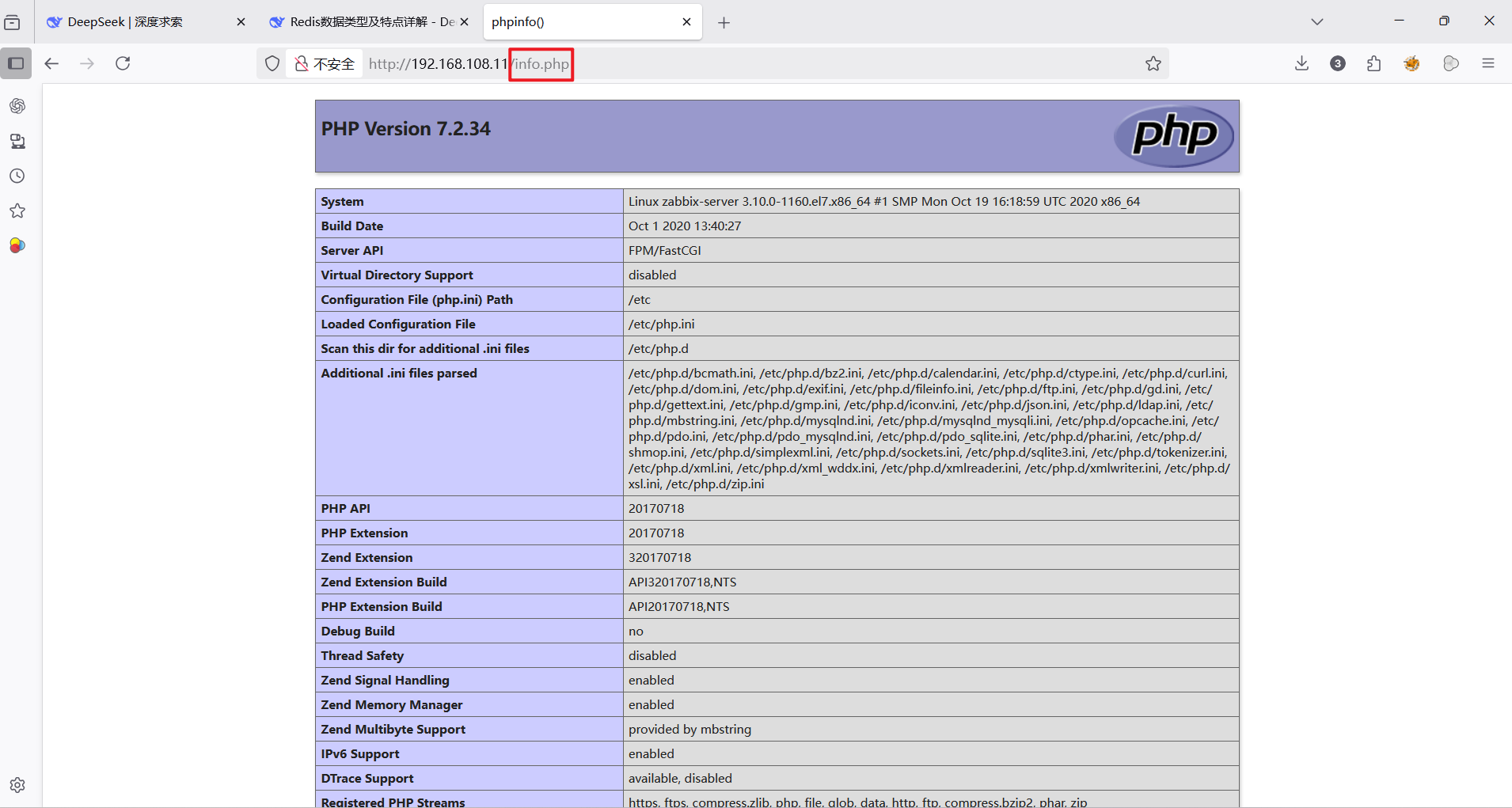Click the FPM/FastCGI Server API value
The width and height of the screenshot is (1512, 808).
pyautogui.click(x=664, y=251)
